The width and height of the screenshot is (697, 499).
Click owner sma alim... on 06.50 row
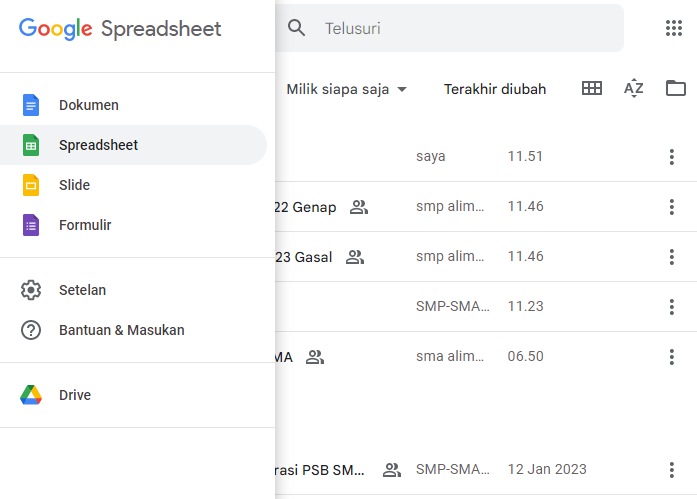450,356
